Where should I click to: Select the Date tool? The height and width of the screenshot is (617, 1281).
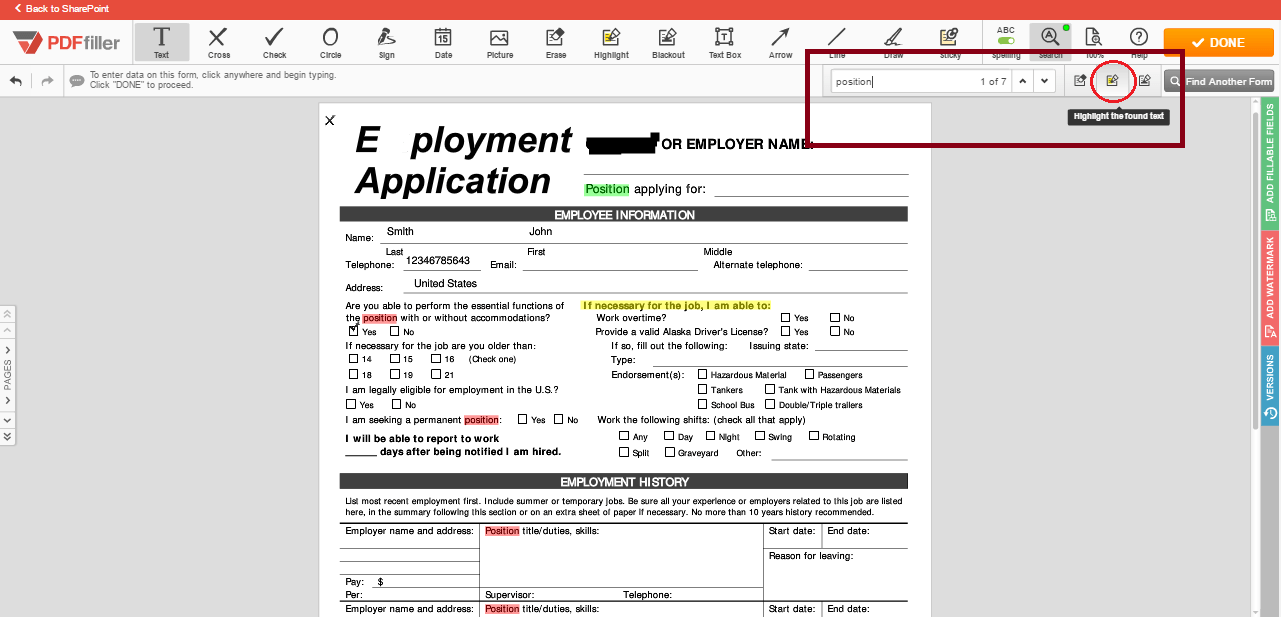pos(443,42)
